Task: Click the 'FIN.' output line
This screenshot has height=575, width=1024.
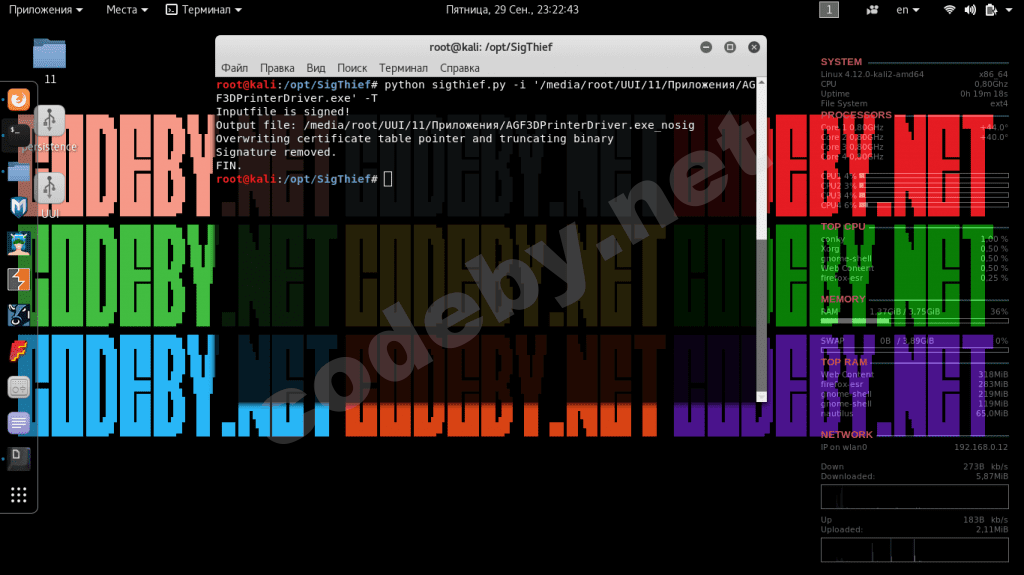Action: tap(229, 166)
